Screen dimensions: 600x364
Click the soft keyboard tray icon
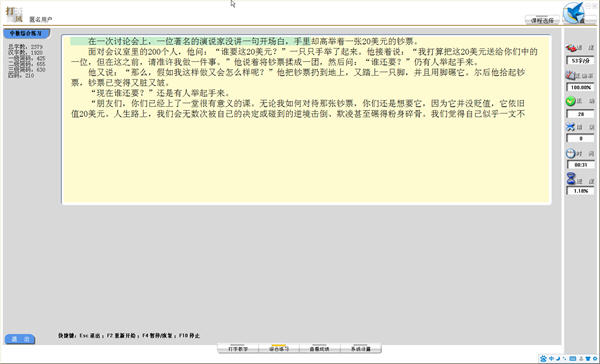tap(573, 359)
